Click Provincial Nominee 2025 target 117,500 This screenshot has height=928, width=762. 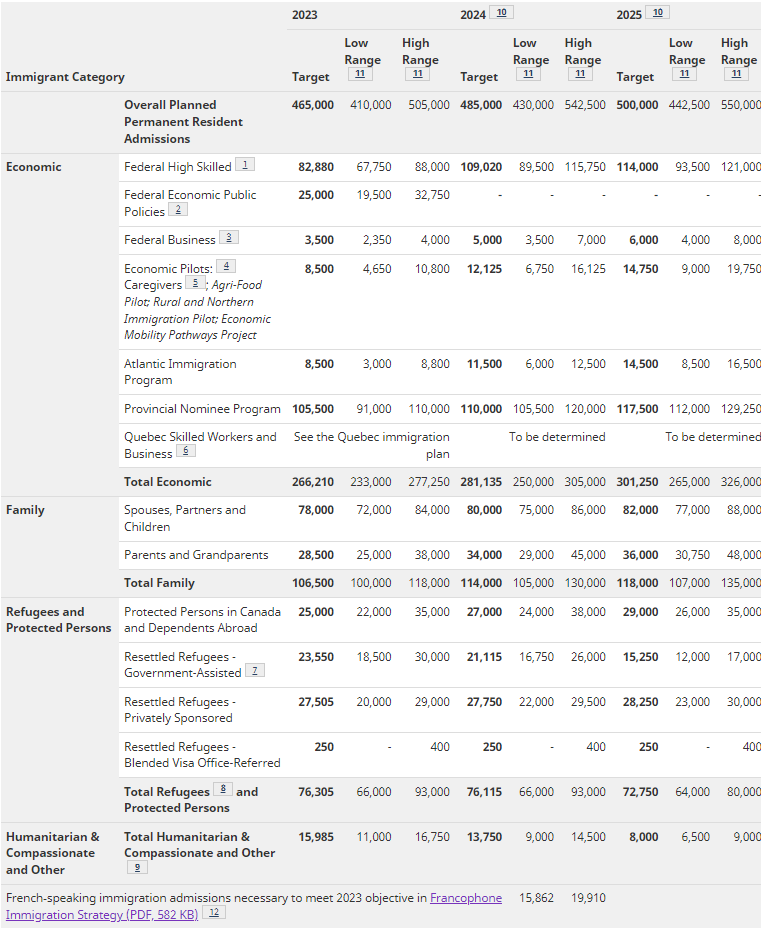tap(637, 409)
